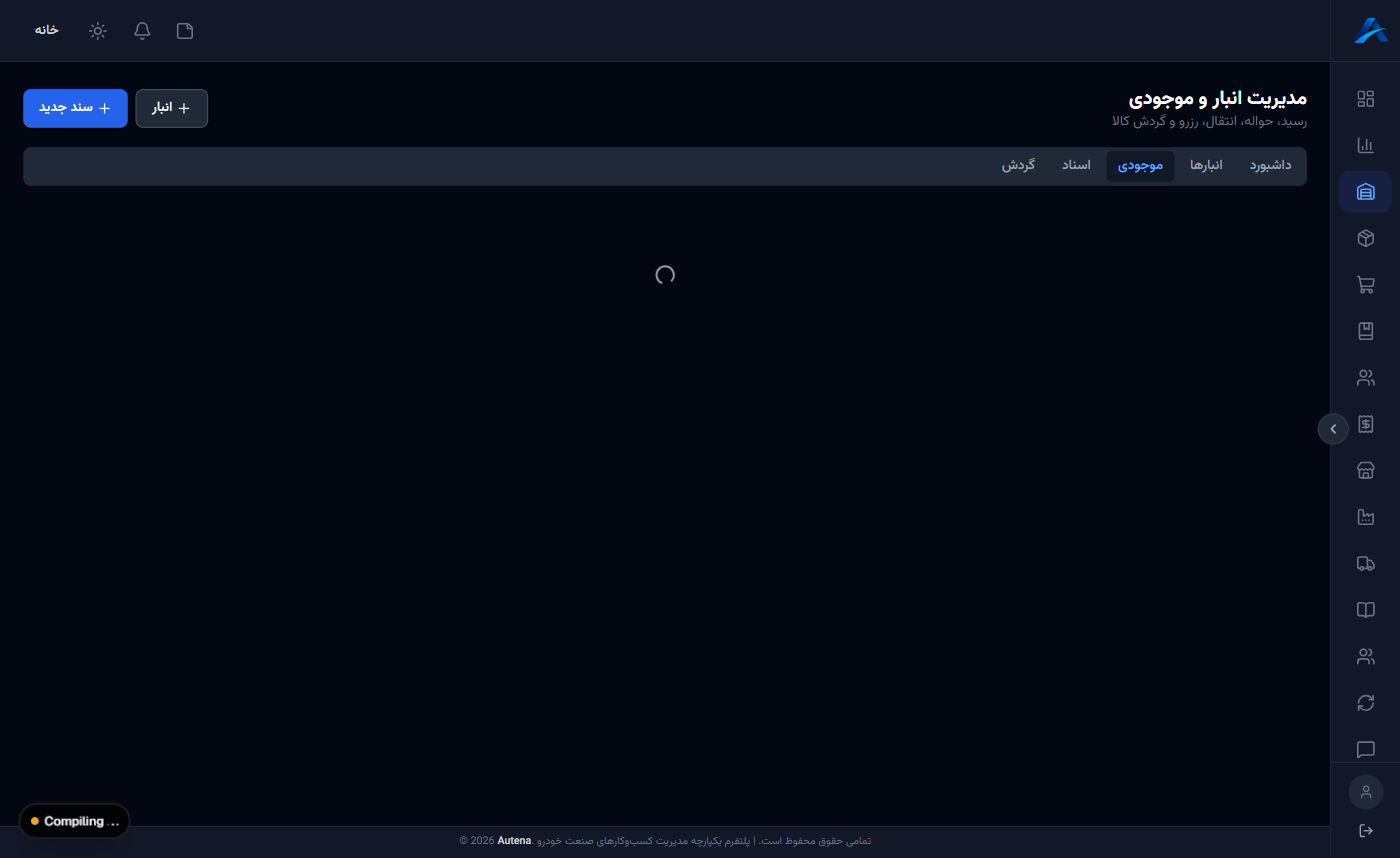1400x858 pixels.
Task: Click the circular refresh arrows icon
Action: point(1365,703)
